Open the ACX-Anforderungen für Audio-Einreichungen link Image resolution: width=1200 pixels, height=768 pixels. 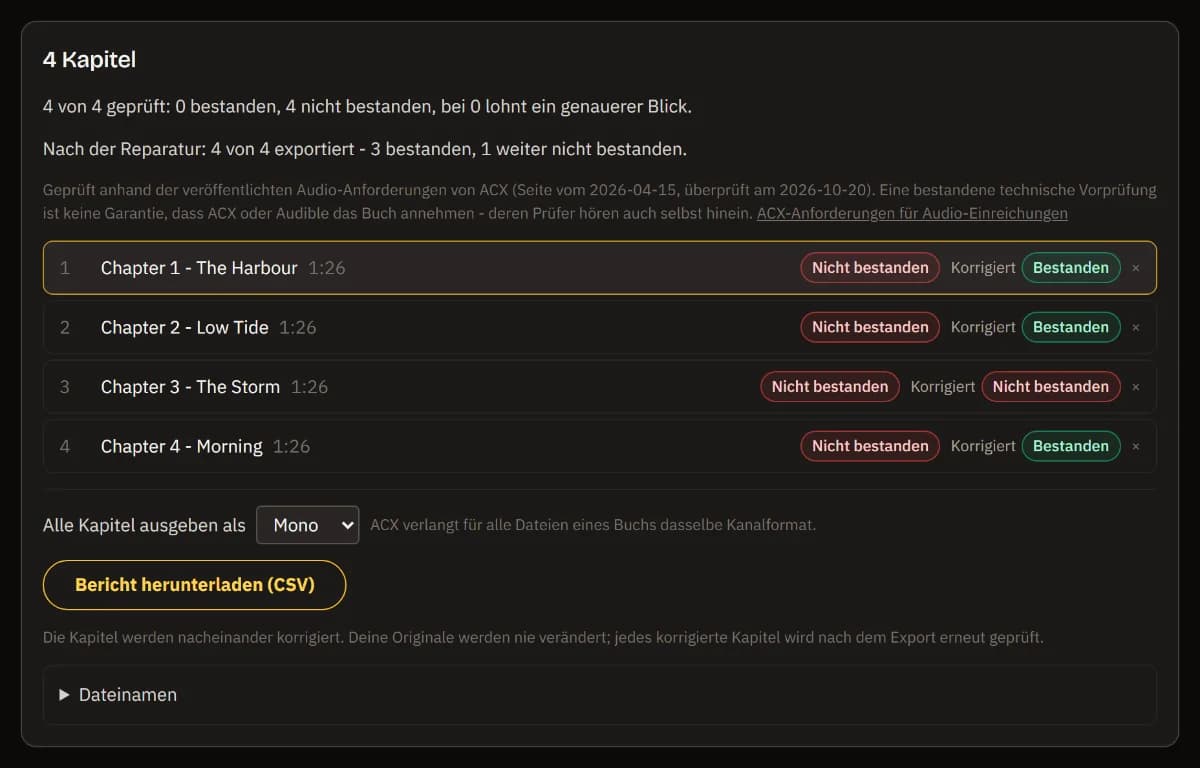tap(912, 213)
